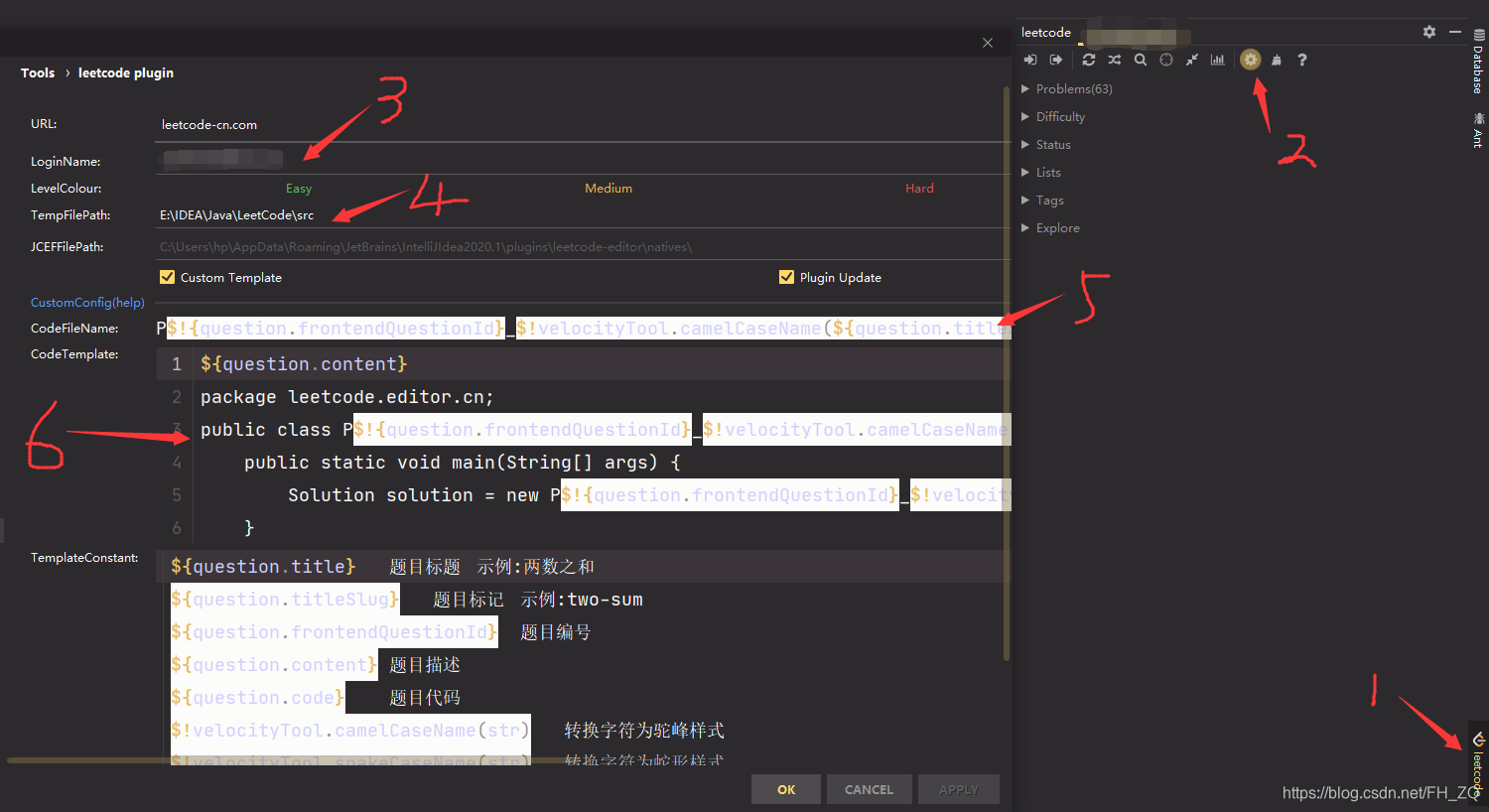Refresh the leetcode question list
The height and width of the screenshot is (812, 1489).
point(1088,60)
